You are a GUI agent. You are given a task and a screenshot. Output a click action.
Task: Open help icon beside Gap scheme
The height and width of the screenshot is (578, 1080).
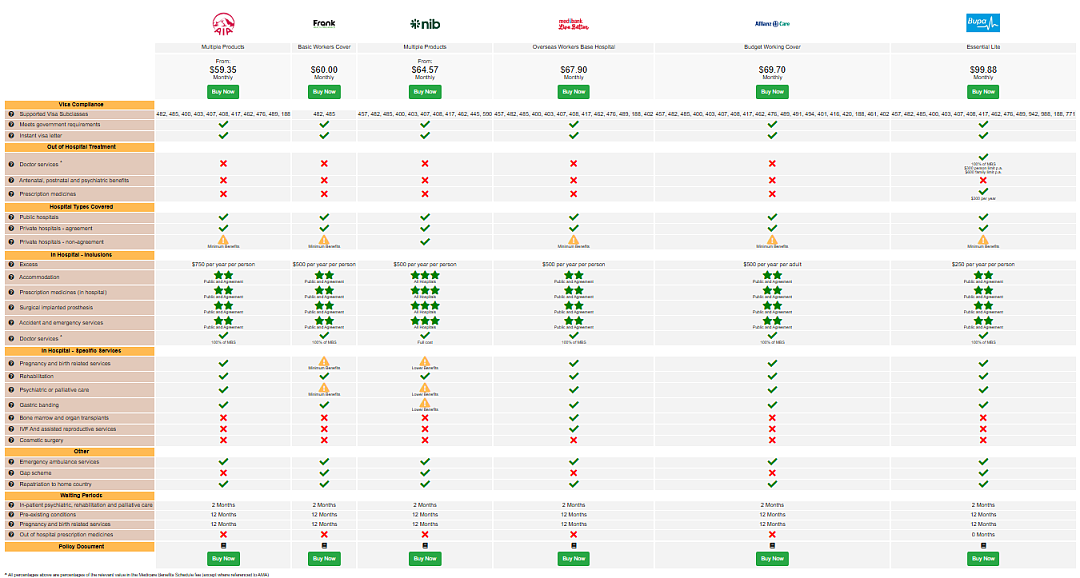coord(11,473)
